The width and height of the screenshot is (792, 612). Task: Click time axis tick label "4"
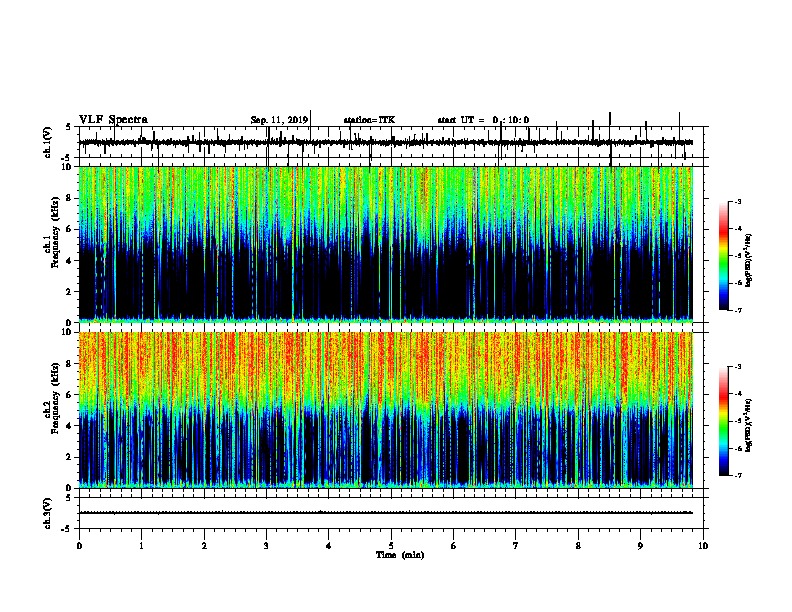point(329,546)
